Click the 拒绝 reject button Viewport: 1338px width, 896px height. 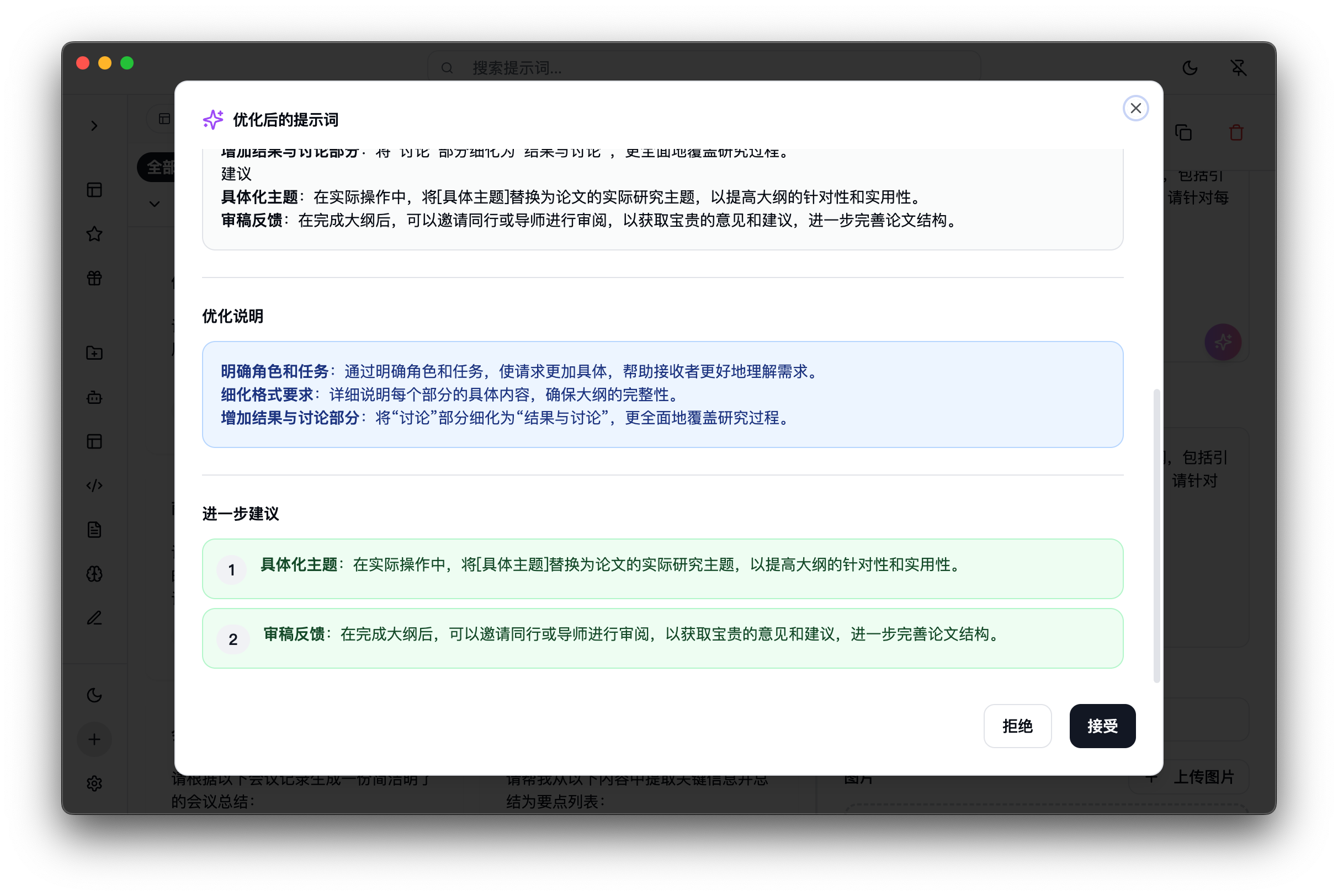(1017, 726)
